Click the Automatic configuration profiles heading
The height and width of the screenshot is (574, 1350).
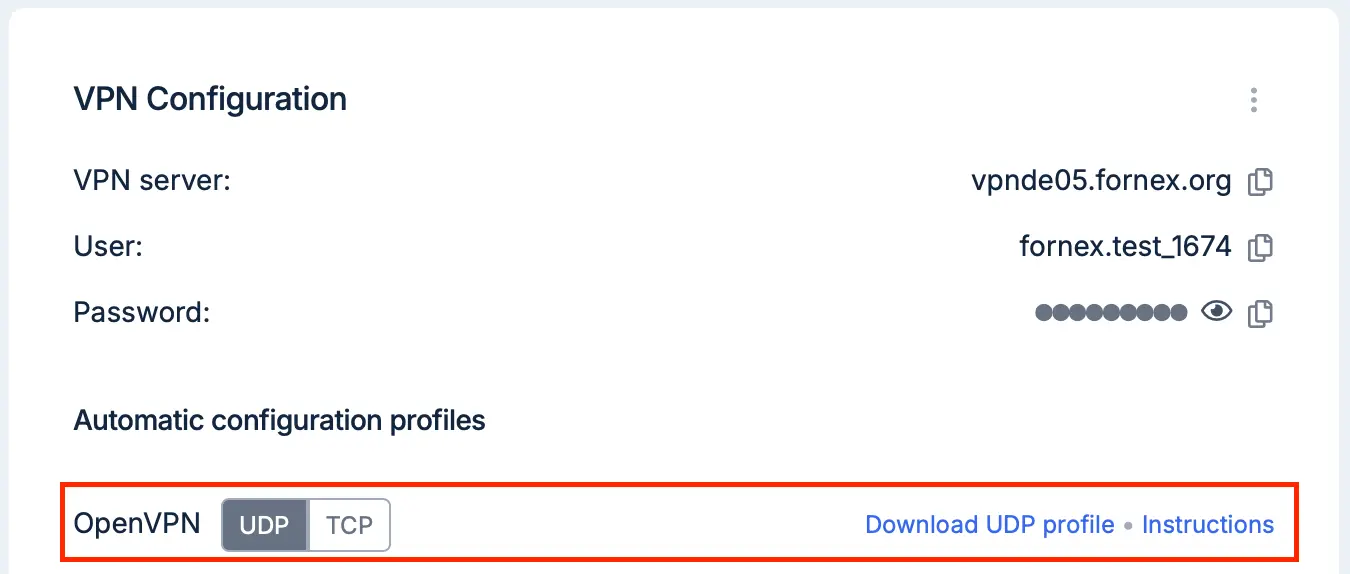point(280,420)
